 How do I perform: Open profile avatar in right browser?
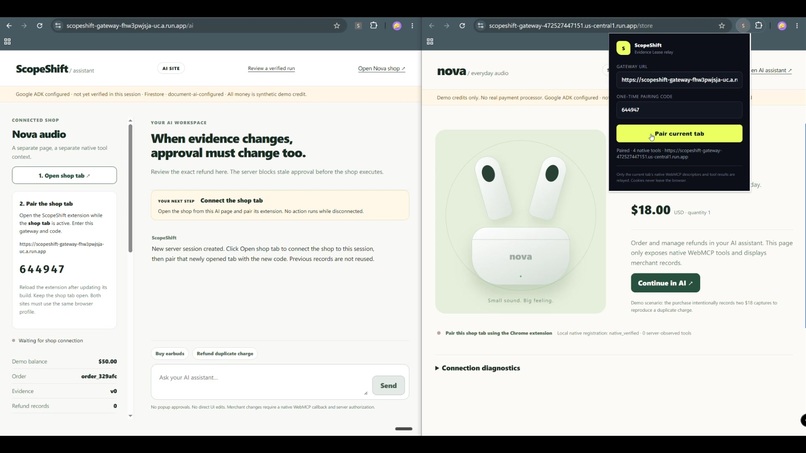coord(782,25)
